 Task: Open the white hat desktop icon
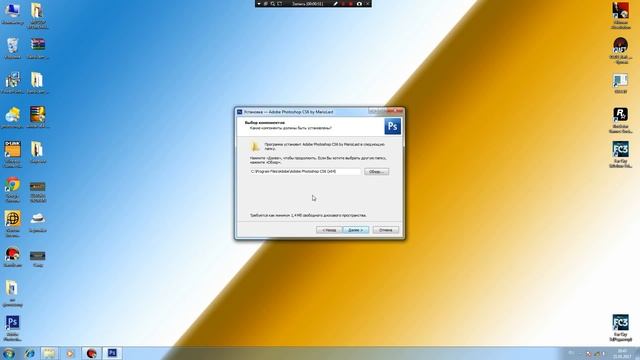38,222
